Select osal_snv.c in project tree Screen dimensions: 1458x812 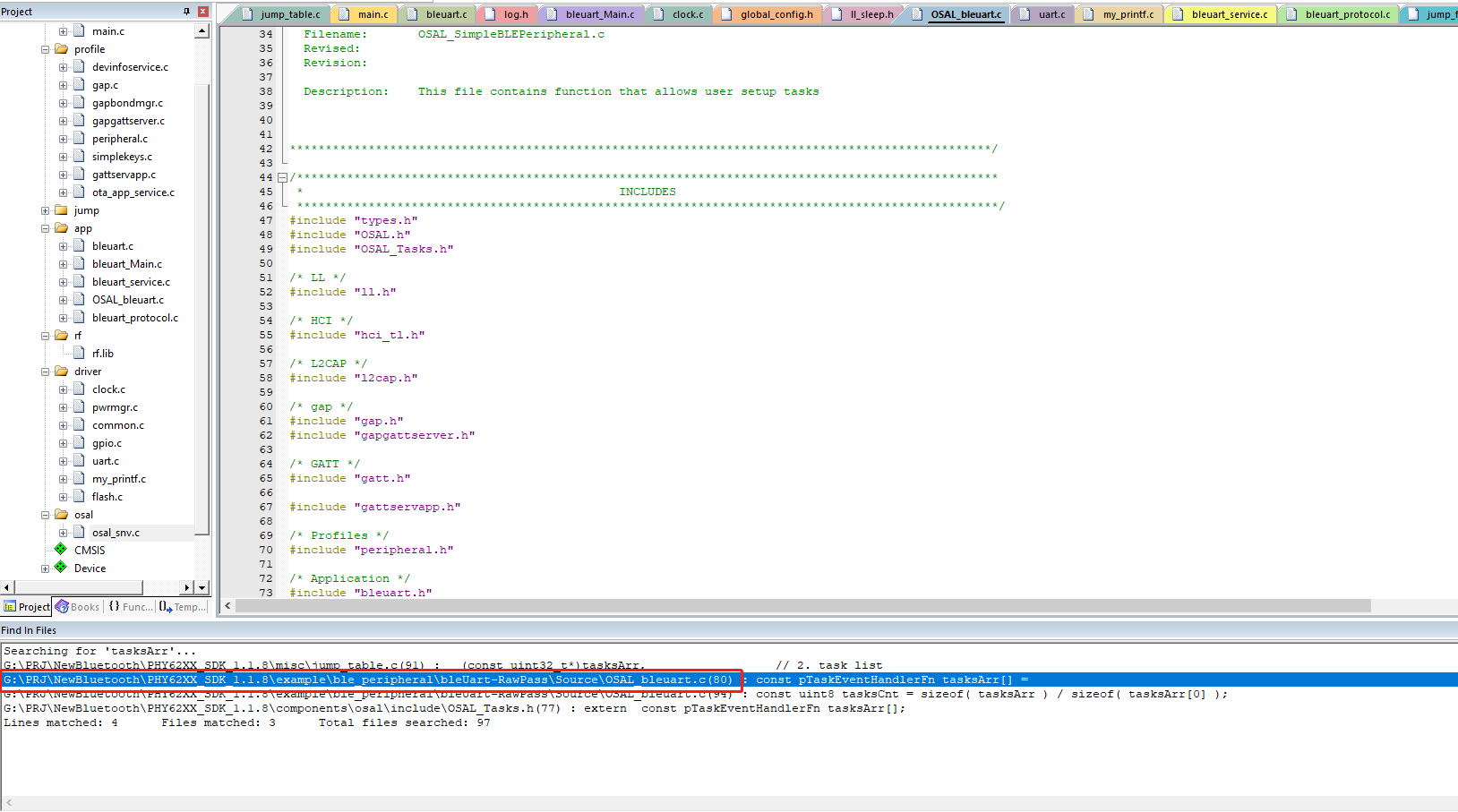(x=116, y=533)
